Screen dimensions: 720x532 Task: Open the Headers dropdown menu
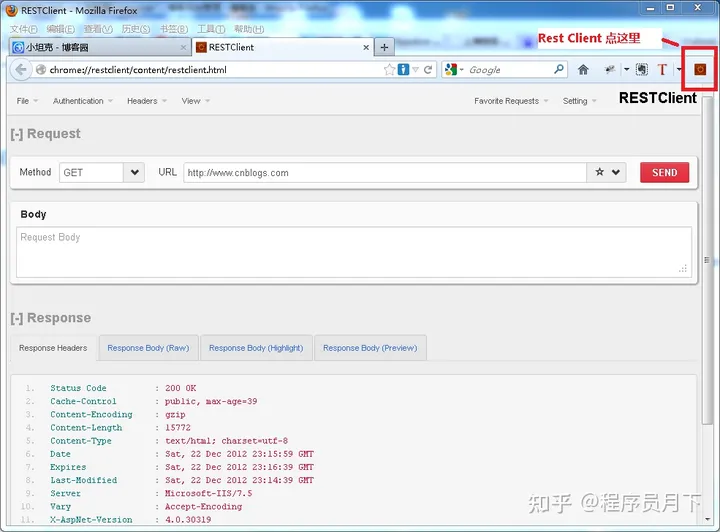click(147, 101)
